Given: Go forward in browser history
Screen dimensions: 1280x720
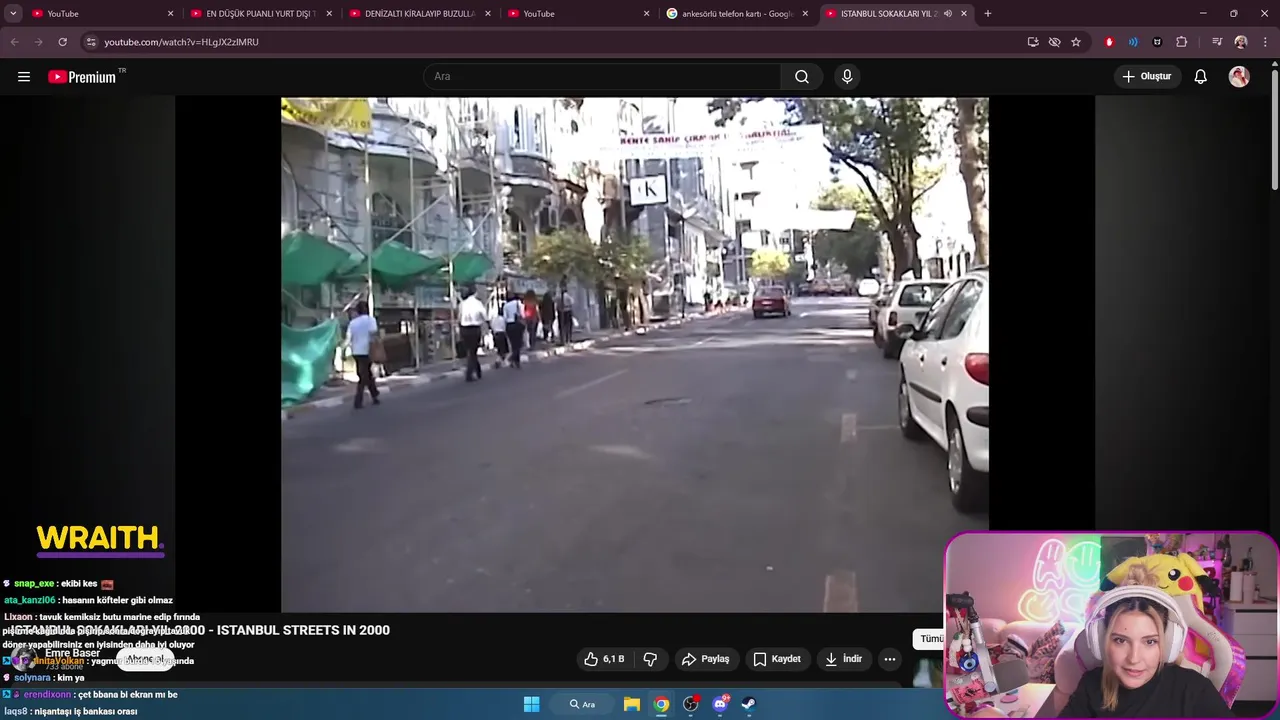Looking at the screenshot, I should (x=38, y=42).
